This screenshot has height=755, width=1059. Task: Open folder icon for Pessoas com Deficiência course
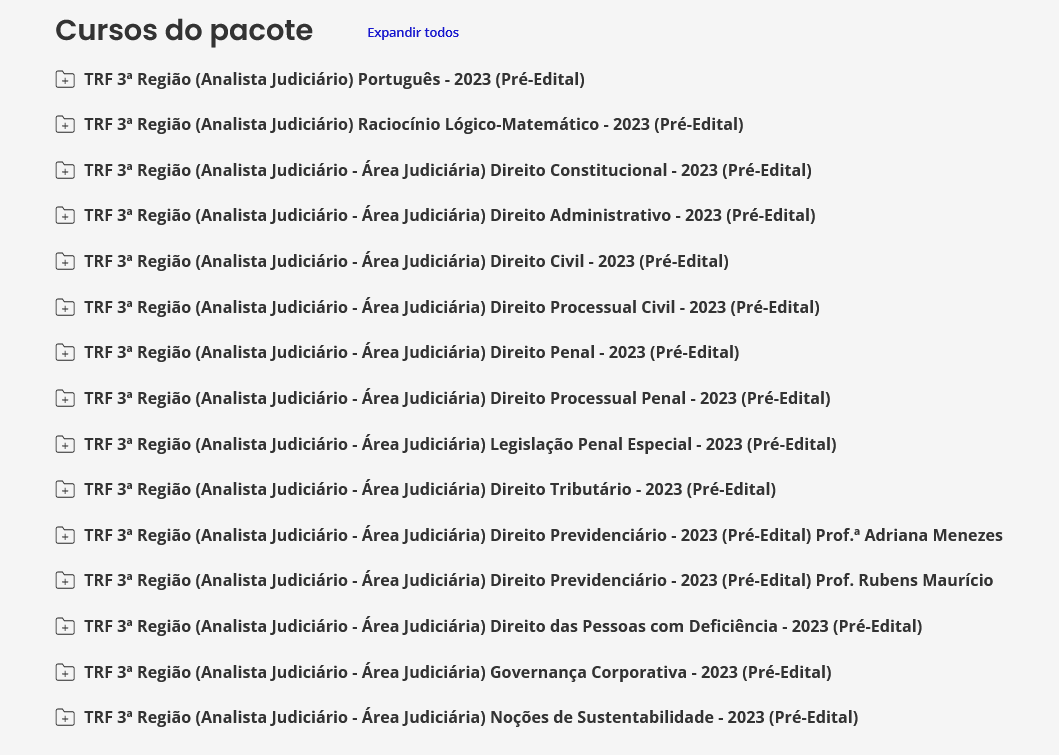65,627
